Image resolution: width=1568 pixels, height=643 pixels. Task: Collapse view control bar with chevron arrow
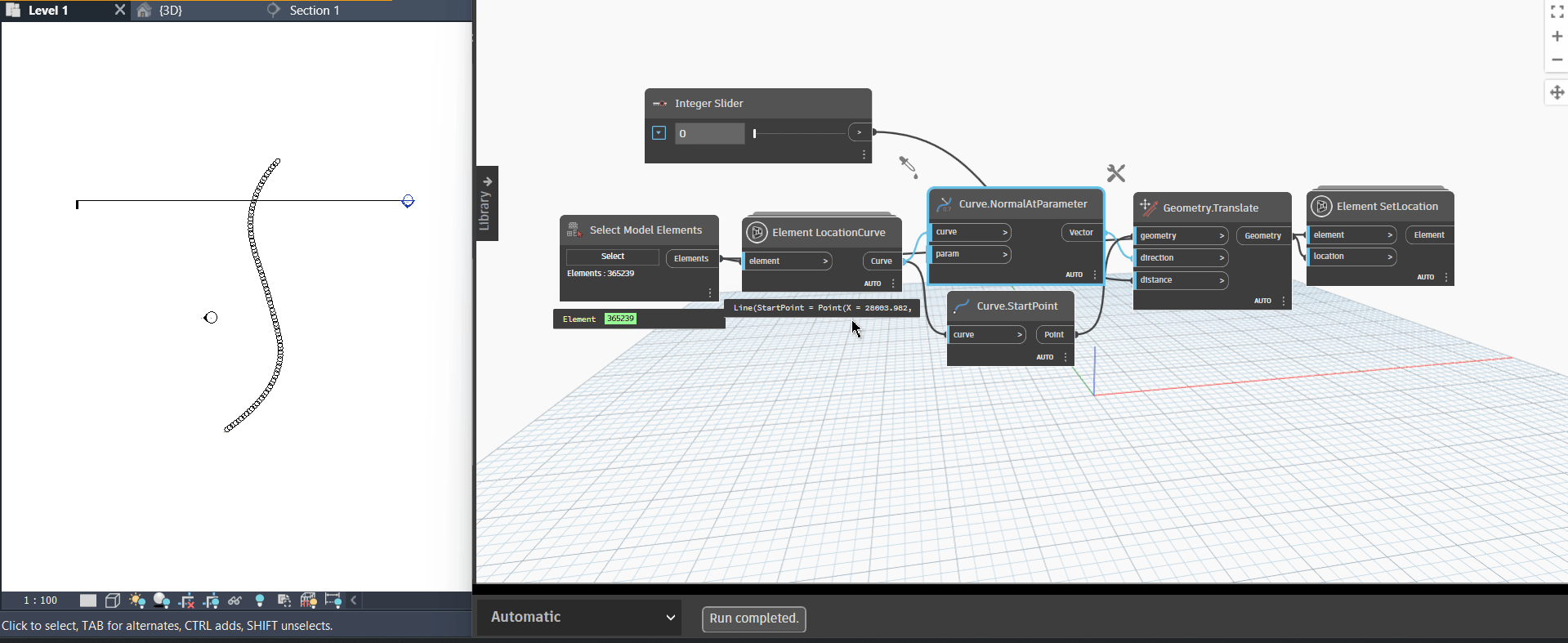coord(354,601)
